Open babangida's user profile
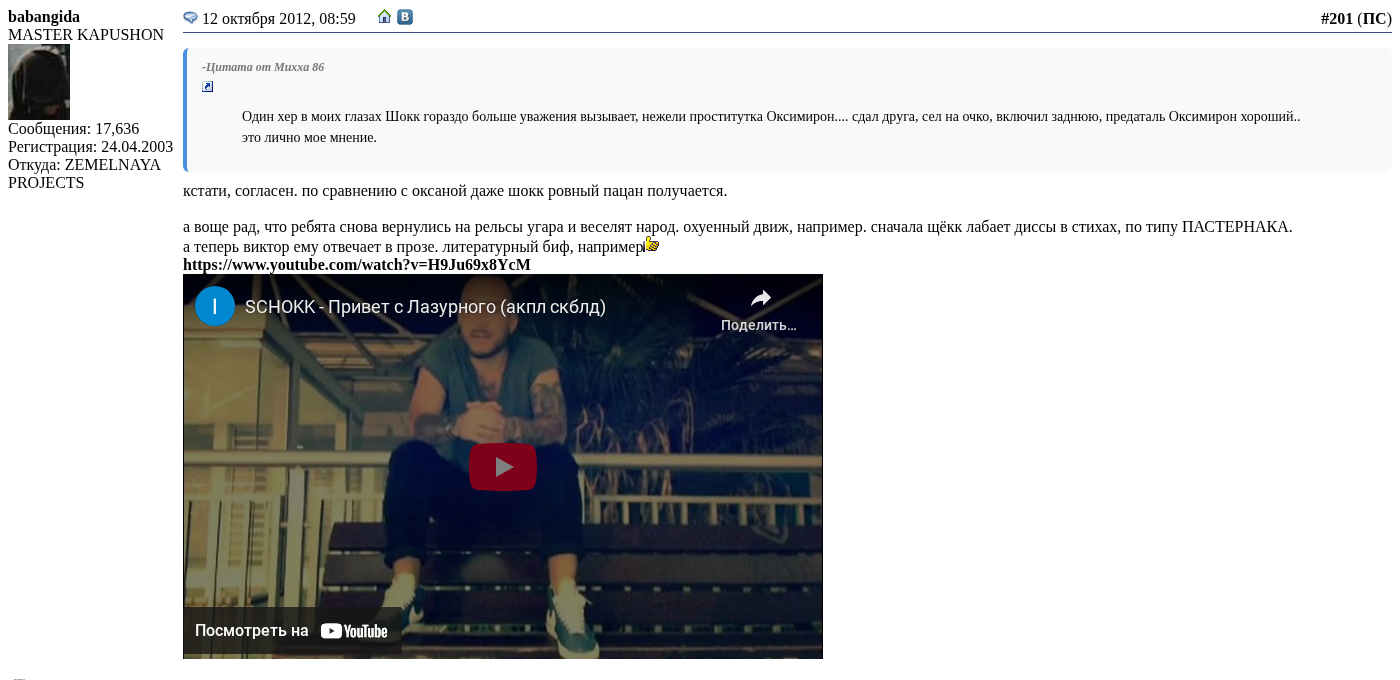Viewport: 1400px width, 680px height. pyautogui.click(x=44, y=17)
